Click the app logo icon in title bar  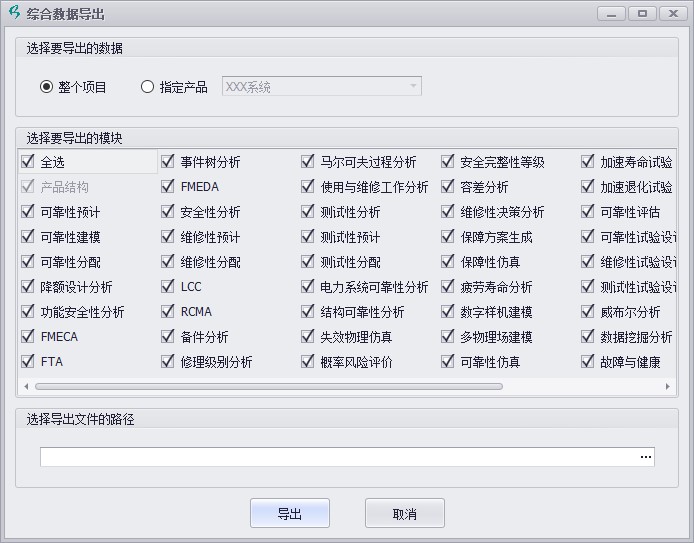[x=13, y=14]
